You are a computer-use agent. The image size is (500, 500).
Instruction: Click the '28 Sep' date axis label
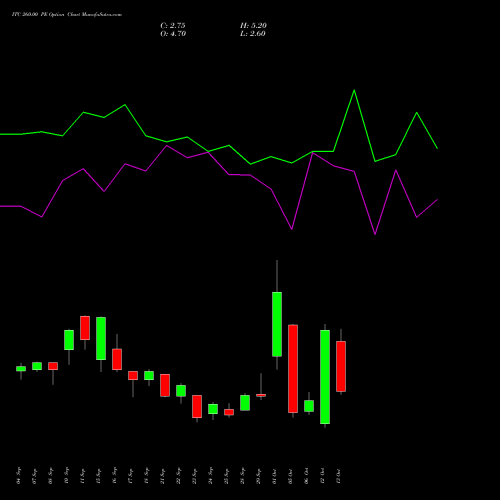click(243, 476)
